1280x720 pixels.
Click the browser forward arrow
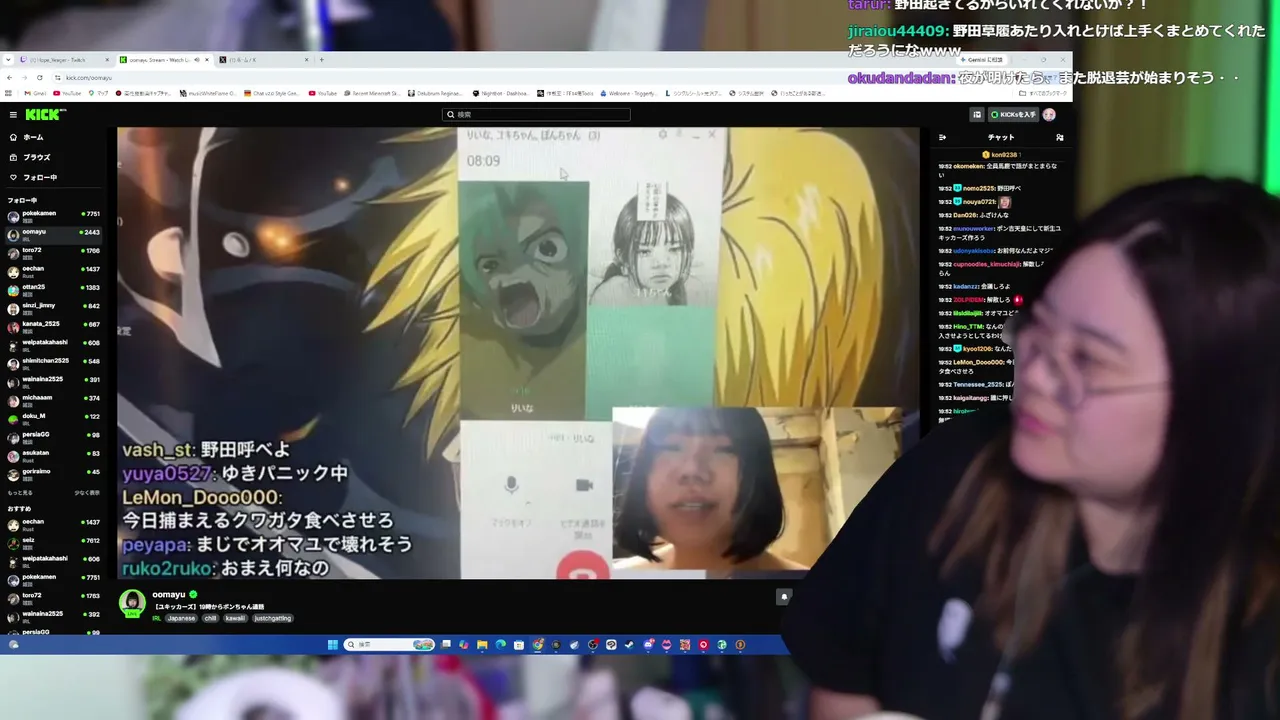click(x=24, y=77)
